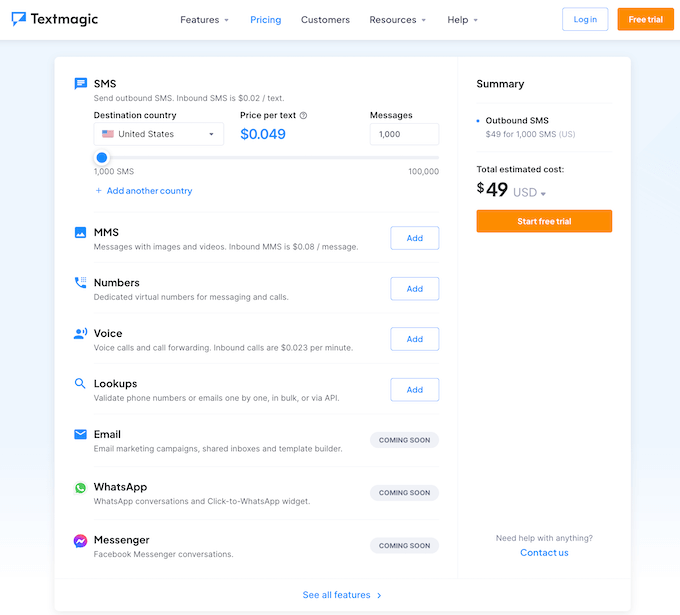Click the WhatsApp logo icon
Screen dimensions: 680x615
[x=80, y=488]
